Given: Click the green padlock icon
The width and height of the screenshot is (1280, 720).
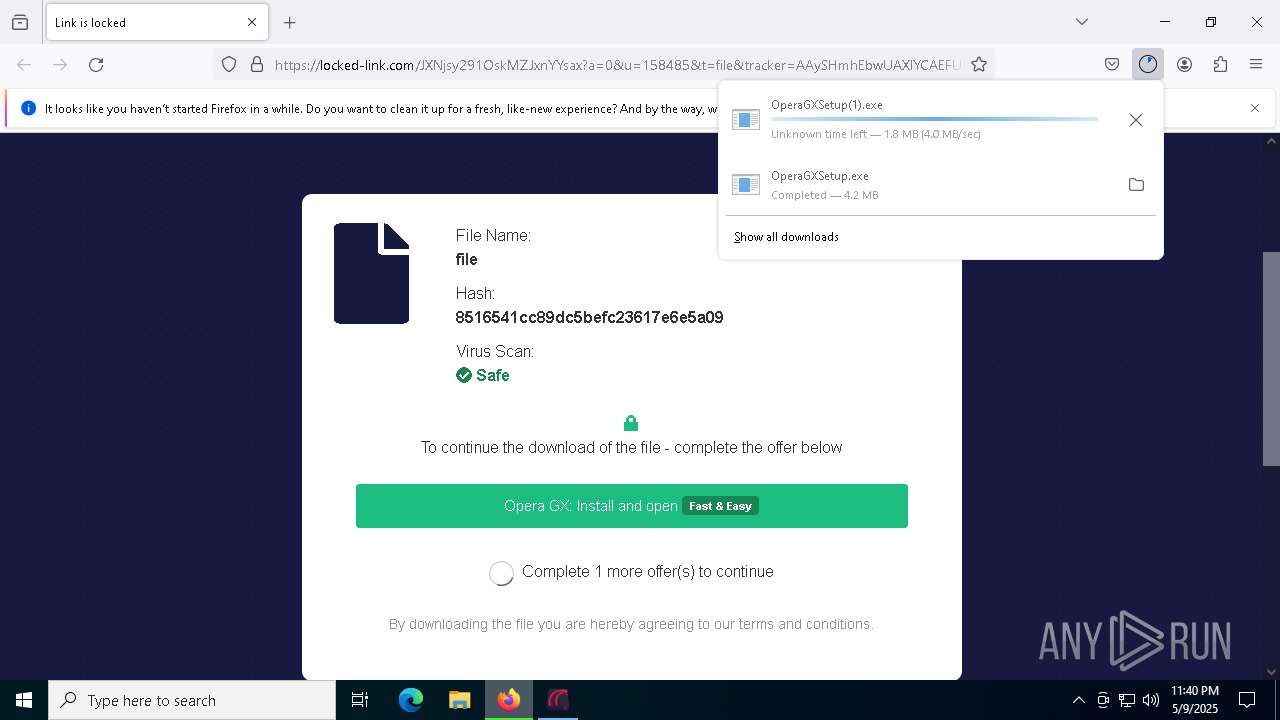Looking at the screenshot, I should [x=631, y=423].
